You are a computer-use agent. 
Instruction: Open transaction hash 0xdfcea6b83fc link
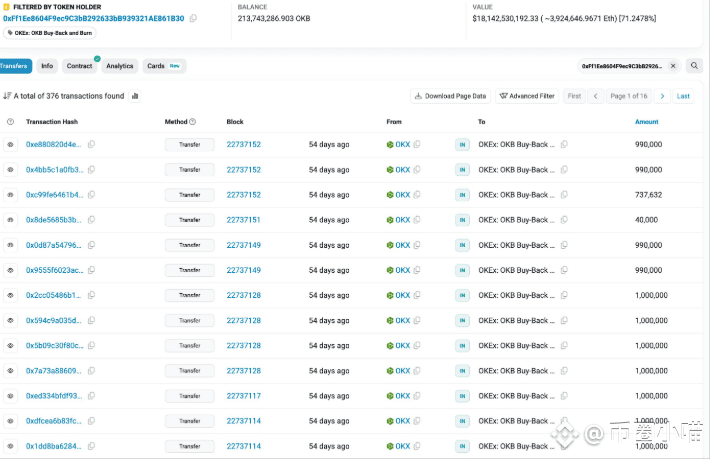54,421
